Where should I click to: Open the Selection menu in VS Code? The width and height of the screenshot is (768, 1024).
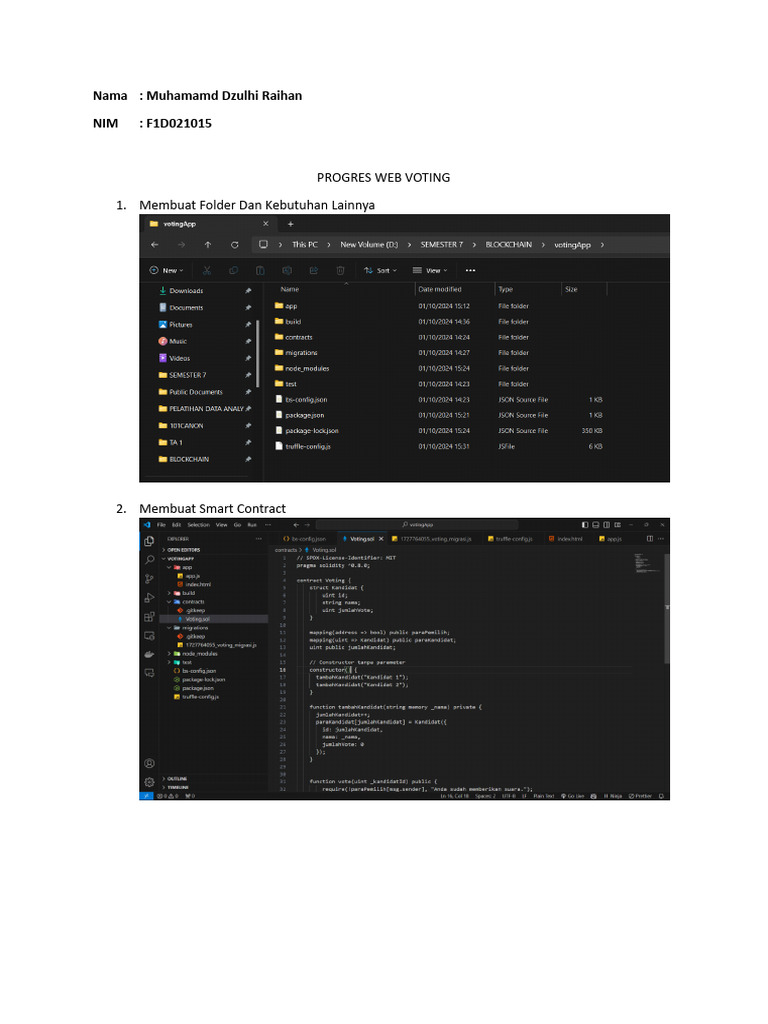198,524
